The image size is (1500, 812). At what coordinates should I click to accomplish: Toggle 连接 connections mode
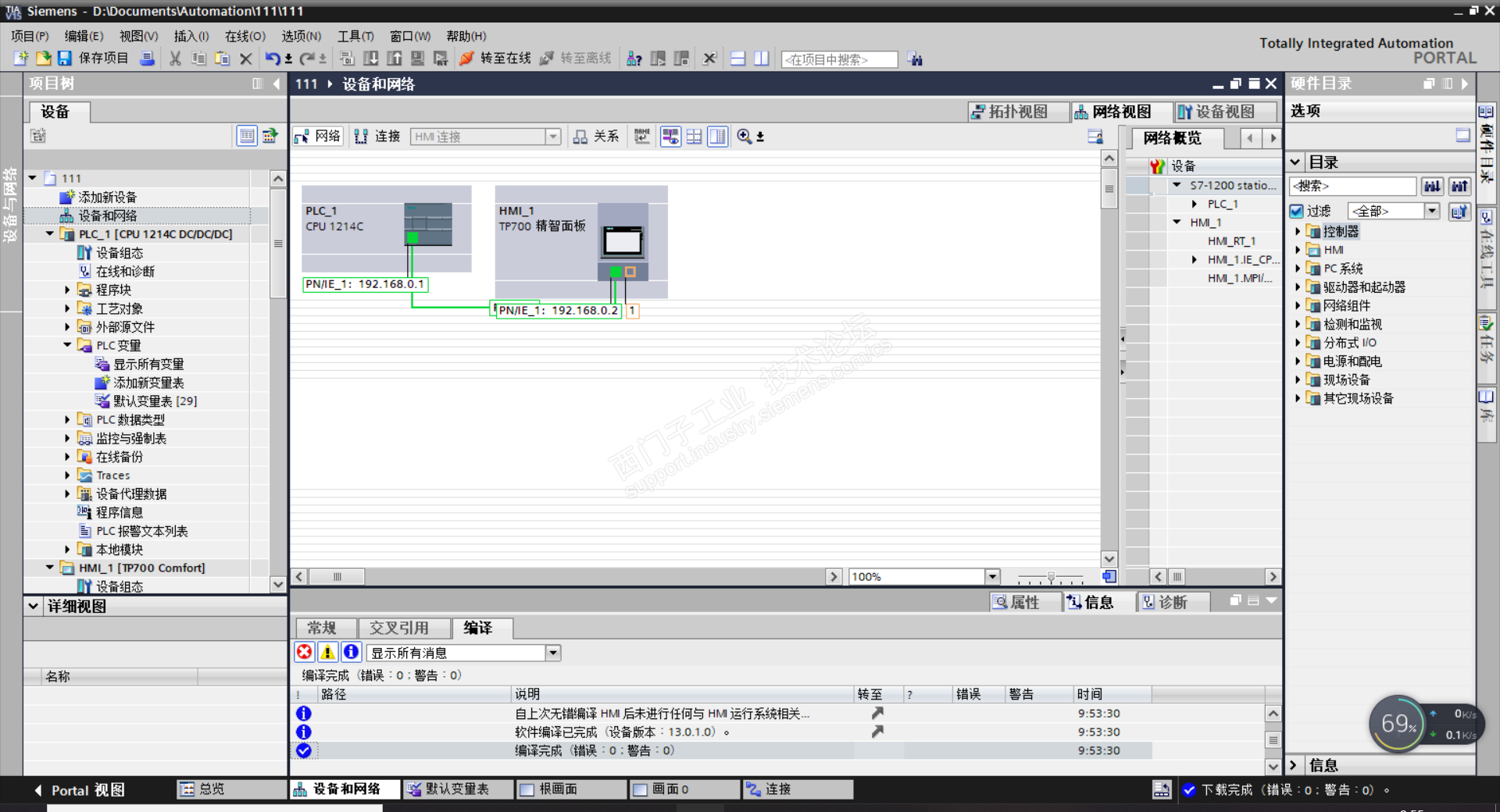point(377,137)
